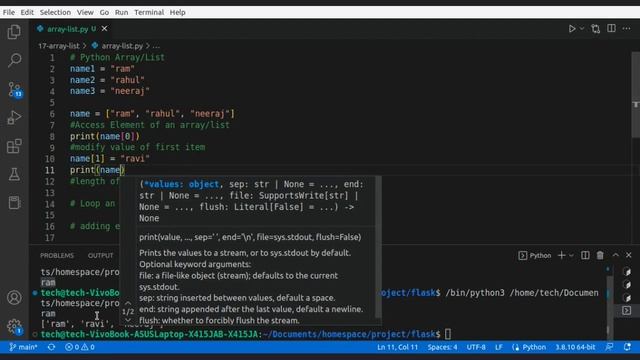Maximize the panel with the up chevron

[x=616, y=255]
